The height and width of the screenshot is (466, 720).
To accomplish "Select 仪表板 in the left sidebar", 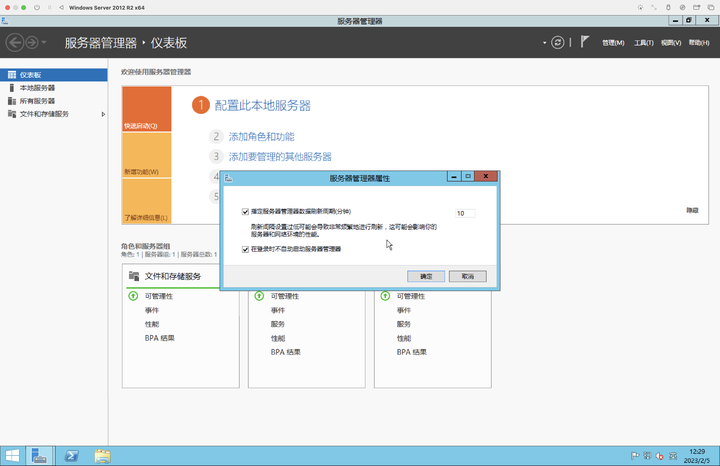I will (54, 75).
